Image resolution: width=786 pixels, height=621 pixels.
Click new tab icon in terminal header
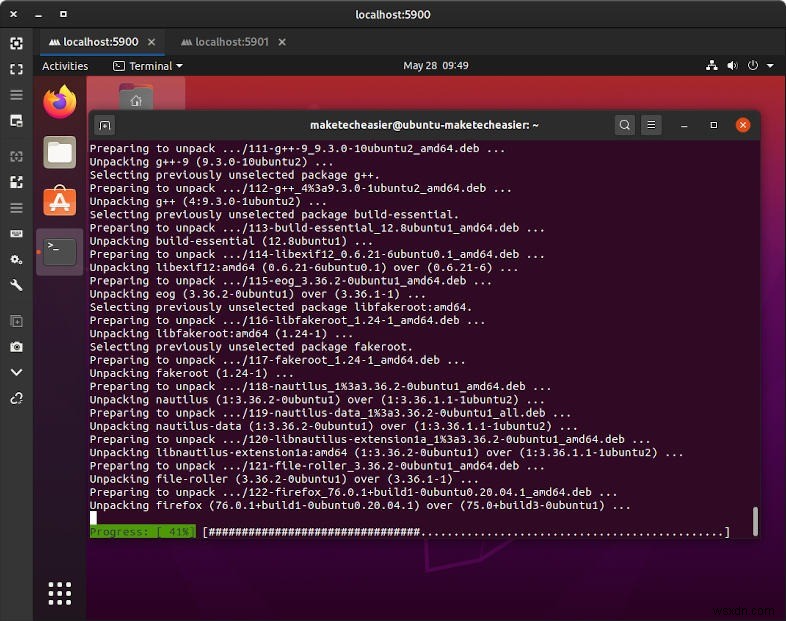(x=105, y=125)
